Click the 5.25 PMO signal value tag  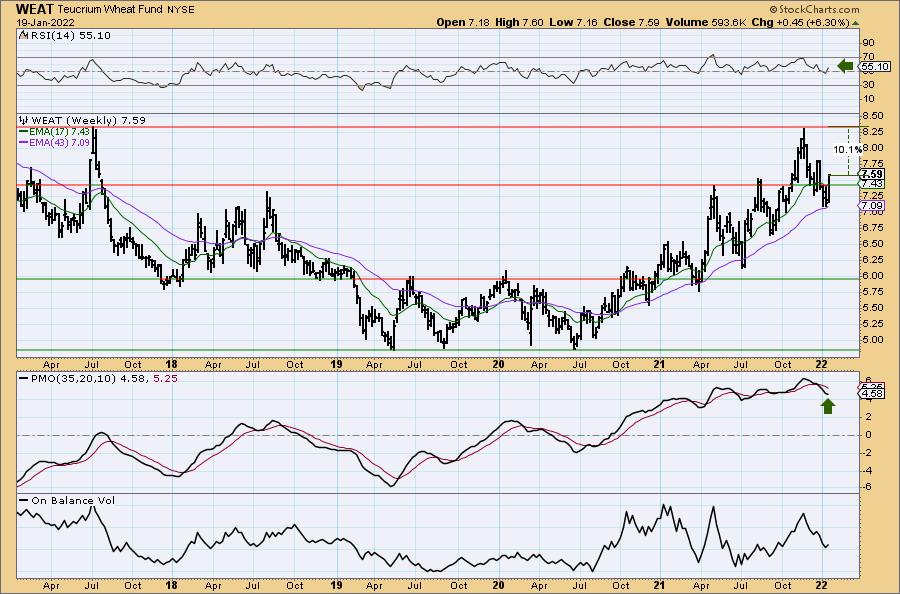pos(872,386)
